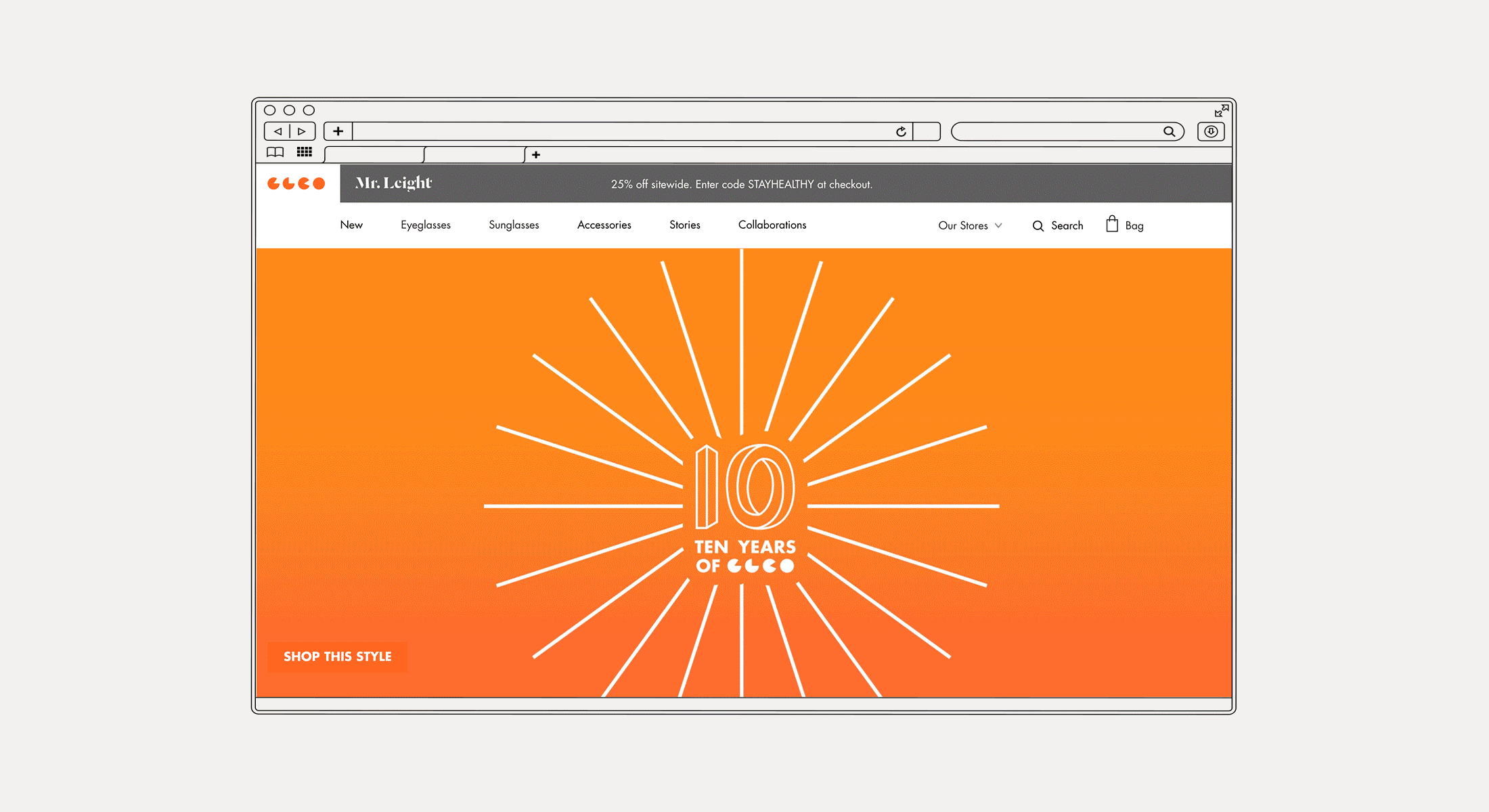This screenshot has width=1489, height=812.
Task: Click the plus button beside address bar
Action: tap(338, 131)
